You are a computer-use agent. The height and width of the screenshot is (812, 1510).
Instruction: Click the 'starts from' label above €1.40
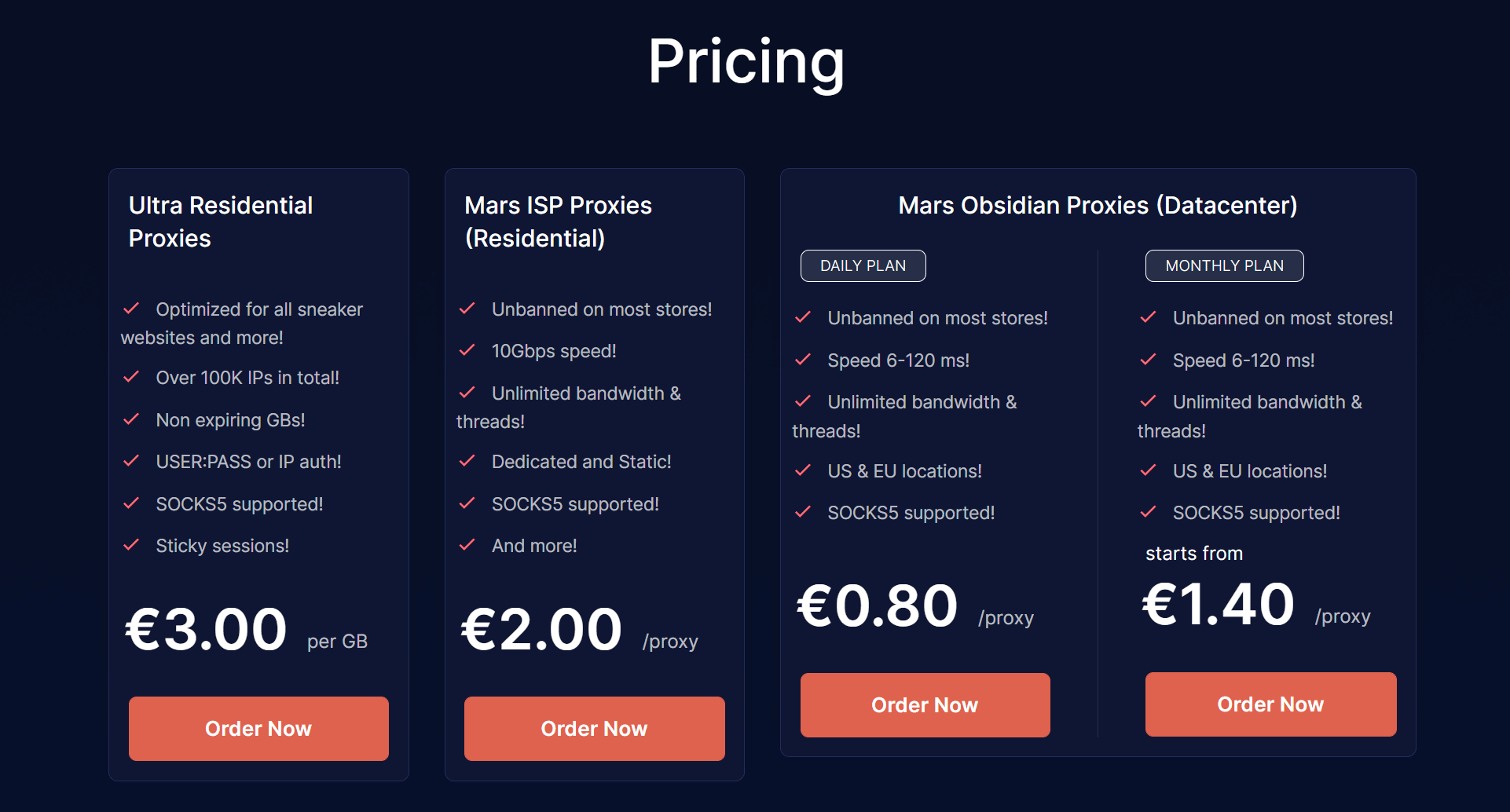point(1193,553)
